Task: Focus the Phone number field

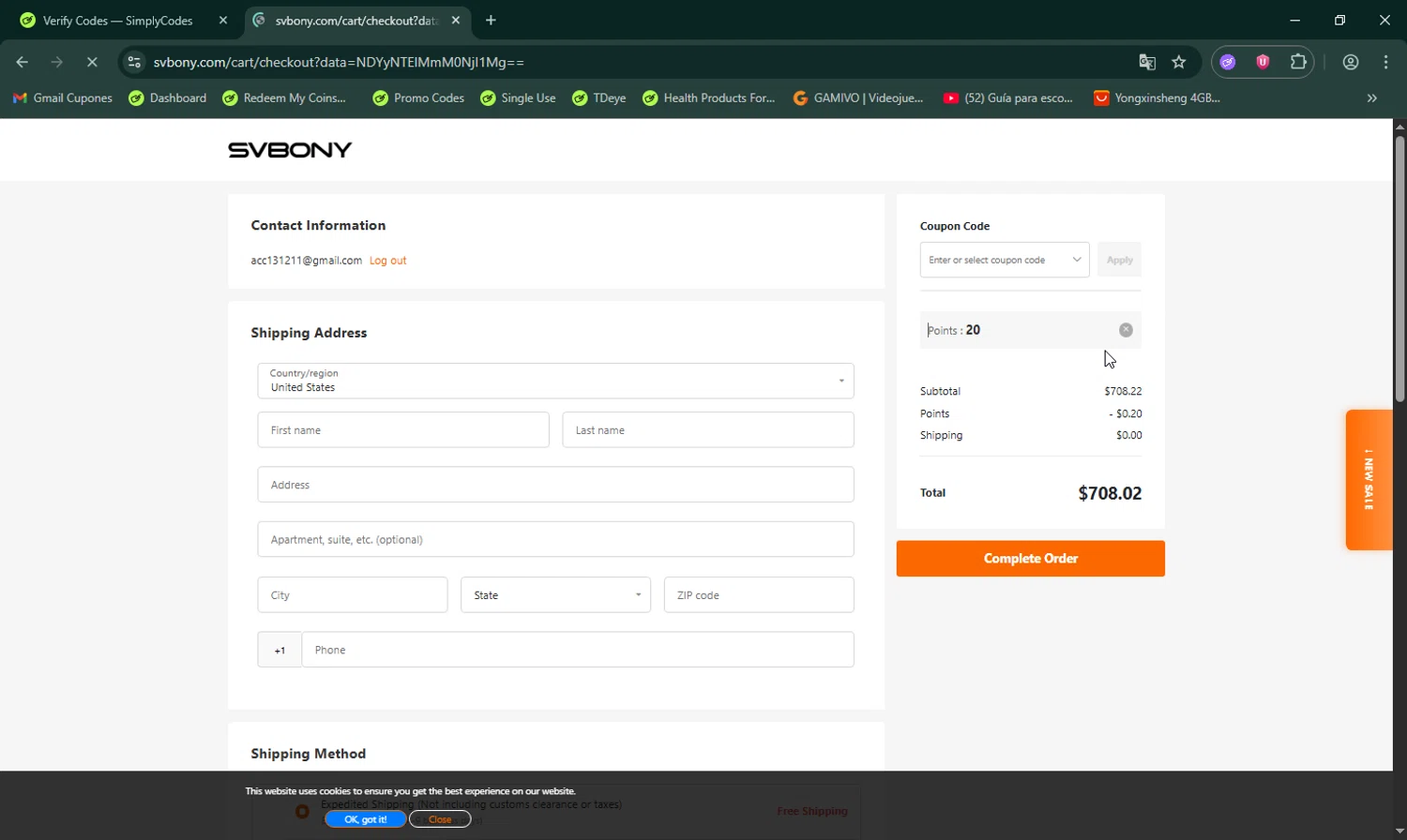Action: pyautogui.click(x=578, y=650)
